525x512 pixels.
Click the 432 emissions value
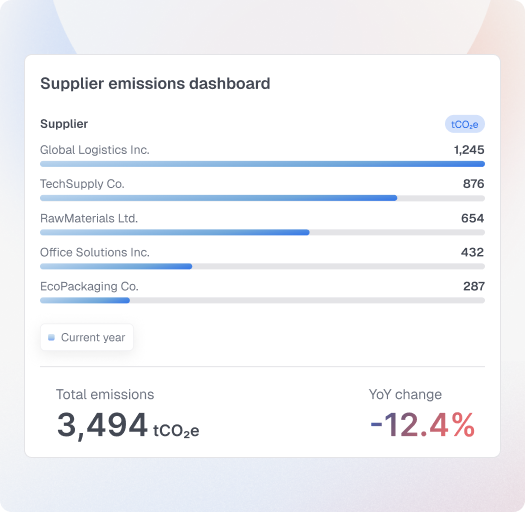(x=472, y=252)
